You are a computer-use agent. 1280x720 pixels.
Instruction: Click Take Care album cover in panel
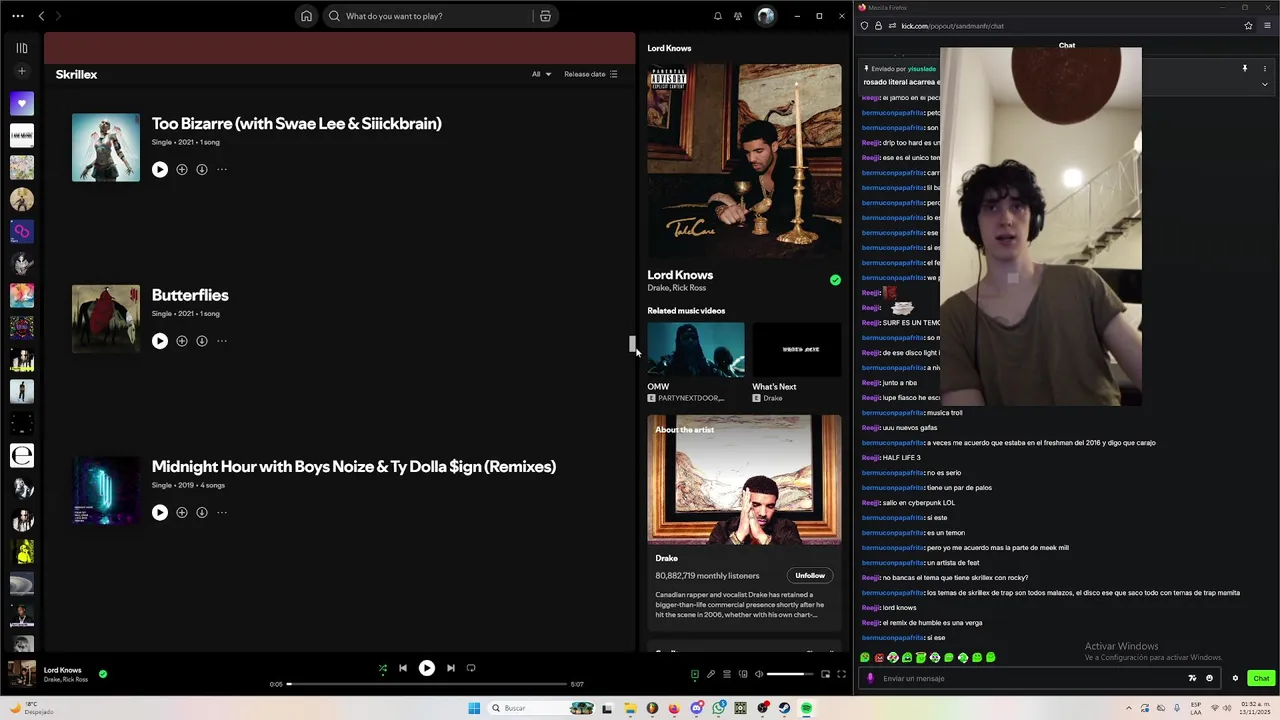click(744, 161)
